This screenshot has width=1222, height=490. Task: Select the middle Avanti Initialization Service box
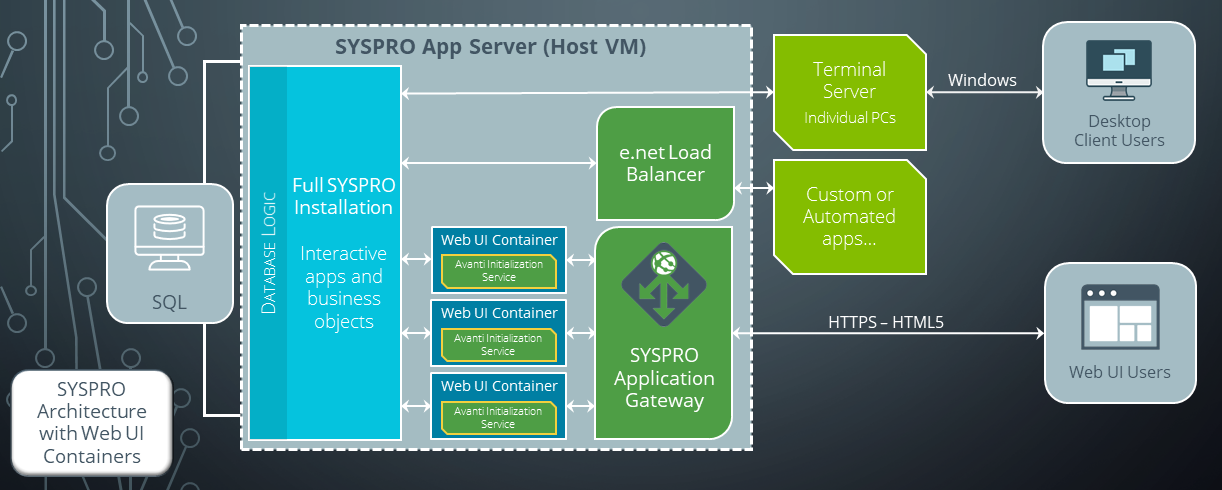pyautogui.click(x=498, y=344)
